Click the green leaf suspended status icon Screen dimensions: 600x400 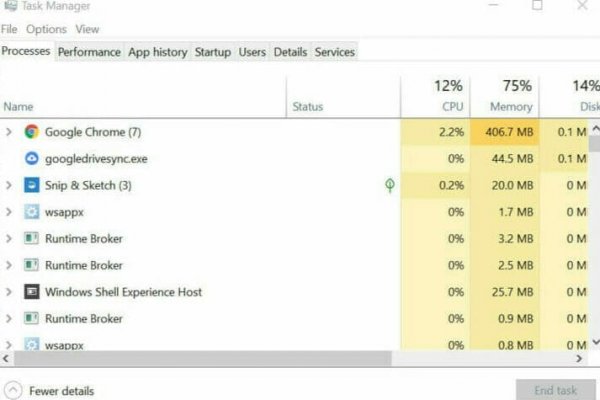pyautogui.click(x=389, y=185)
